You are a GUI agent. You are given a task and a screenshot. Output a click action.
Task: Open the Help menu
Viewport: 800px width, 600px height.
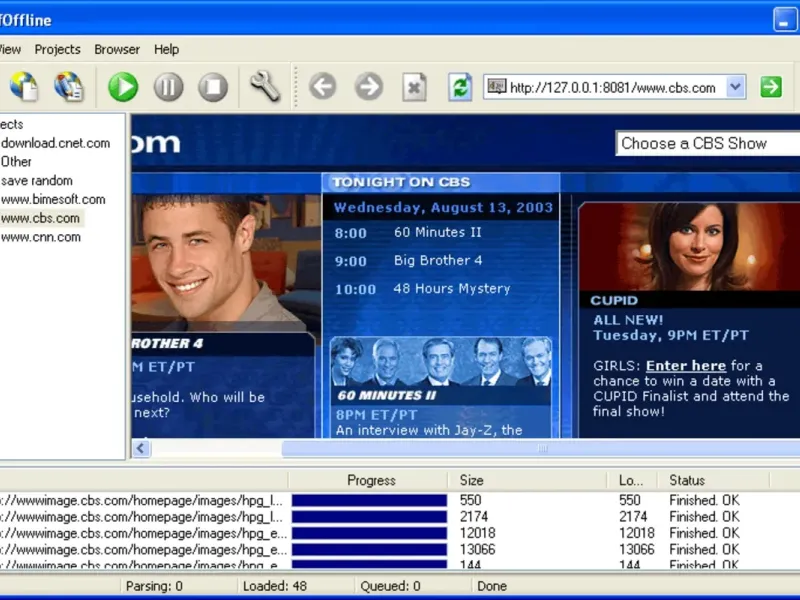tap(166, 49)
